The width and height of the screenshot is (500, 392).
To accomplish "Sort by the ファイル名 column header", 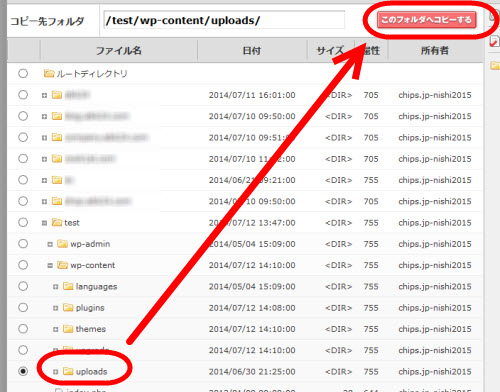I will (119, 51).
